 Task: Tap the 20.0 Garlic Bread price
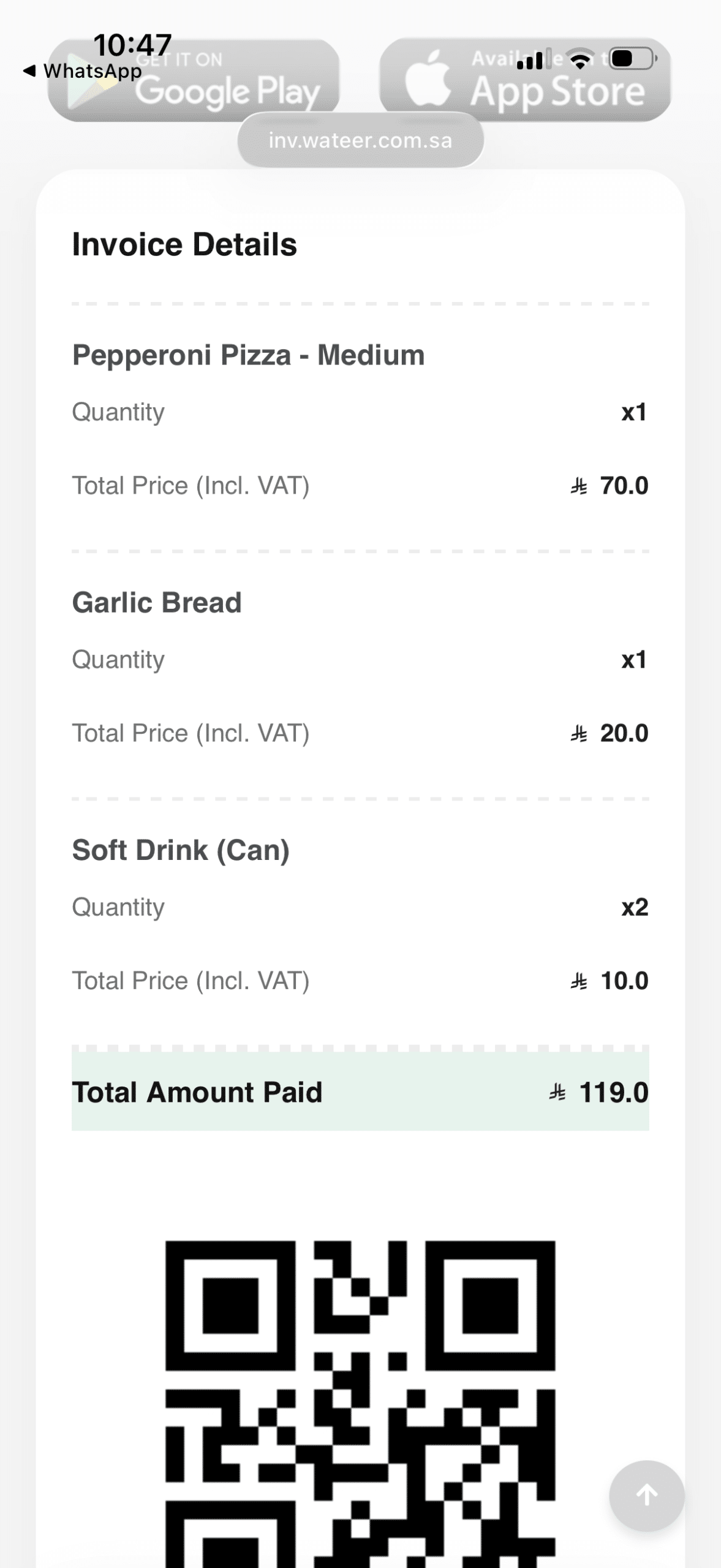pos(624,733)
